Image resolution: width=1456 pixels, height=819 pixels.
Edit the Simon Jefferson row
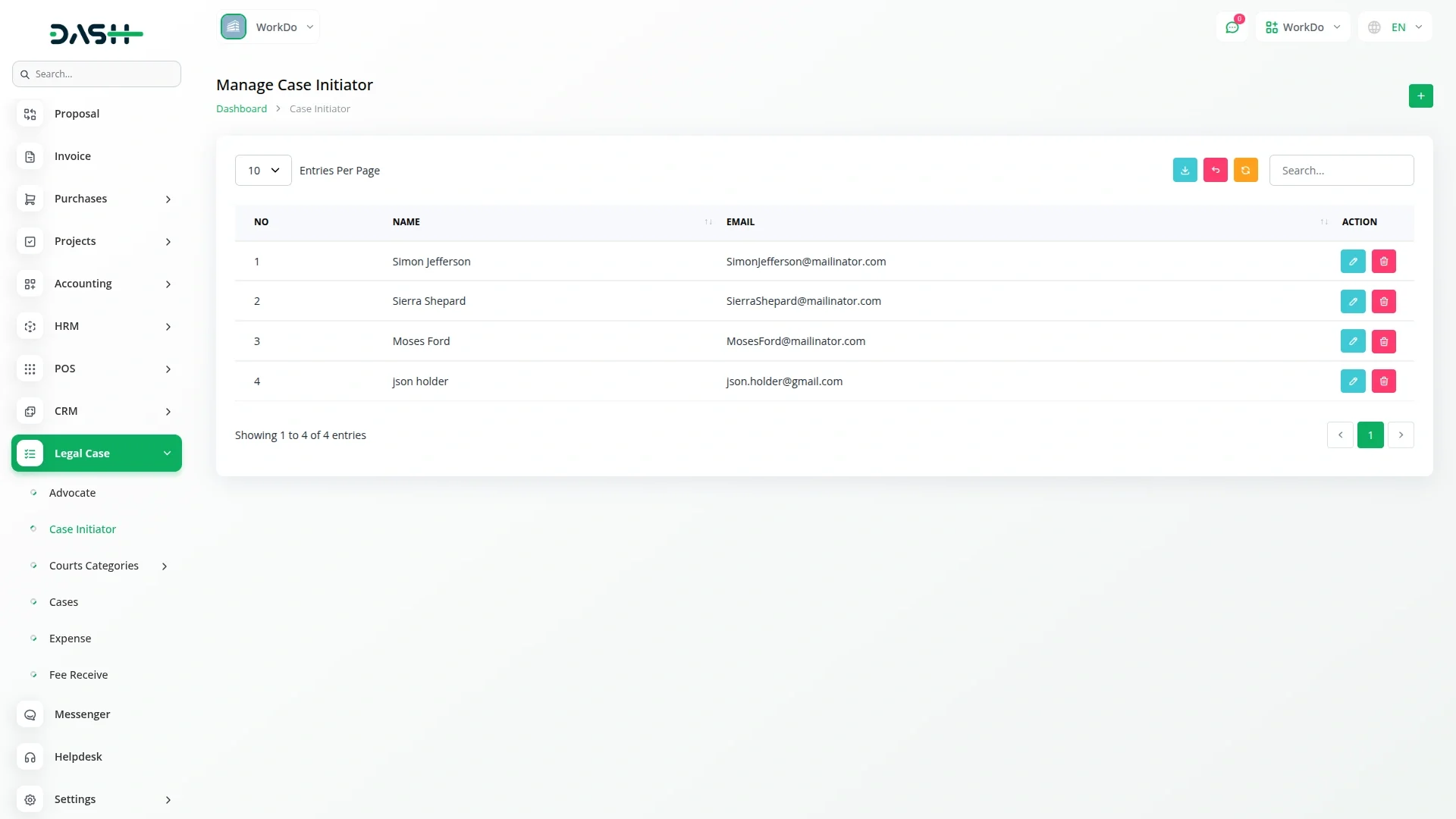1352,261
